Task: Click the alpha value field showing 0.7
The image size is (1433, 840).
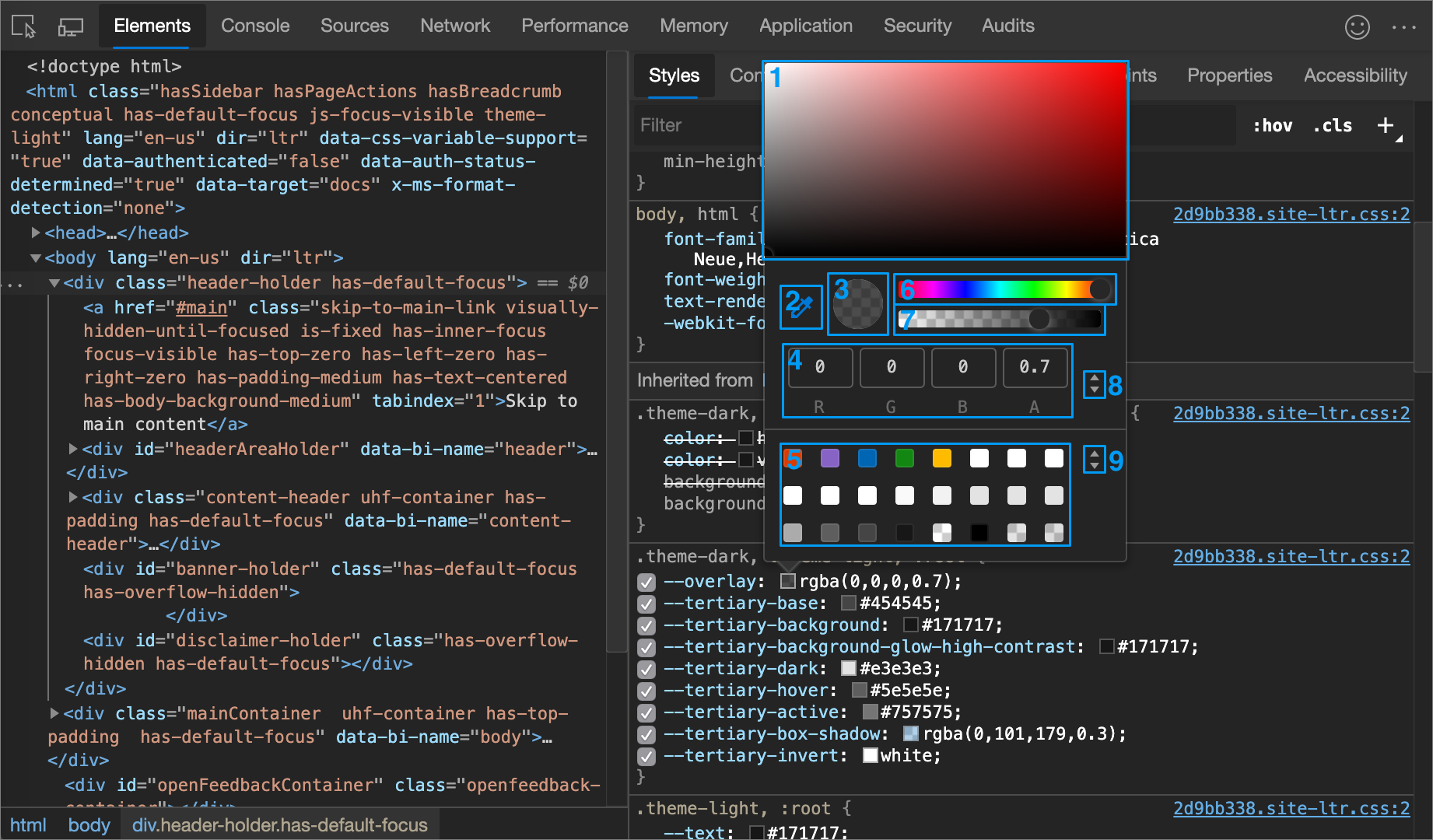Action: [1035, 367]
